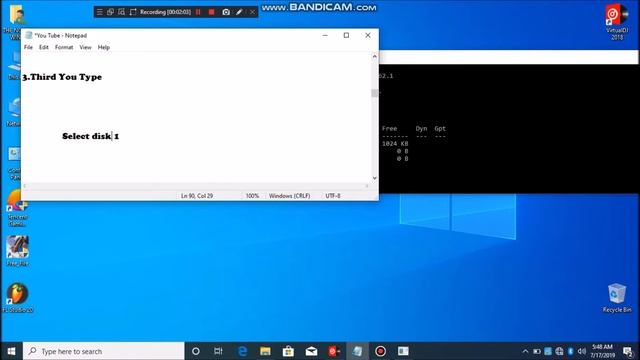Open the Bandicam toolbar hamburger menu

click(x=100, y=12)
